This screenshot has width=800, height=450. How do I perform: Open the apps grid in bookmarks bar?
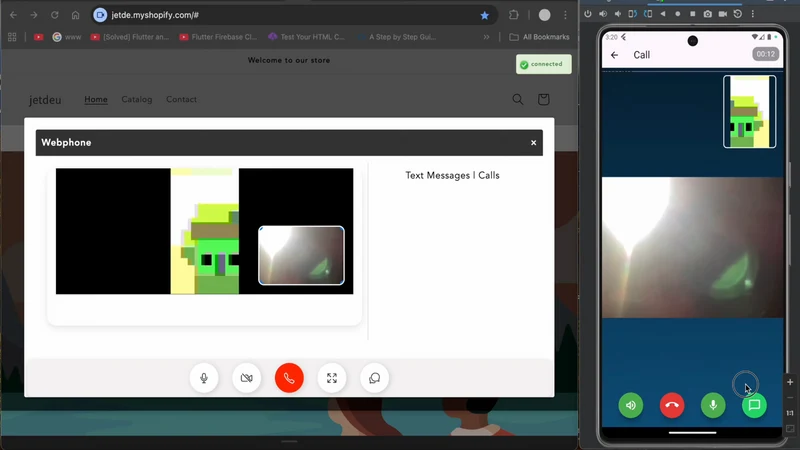(x=12, y=37)
